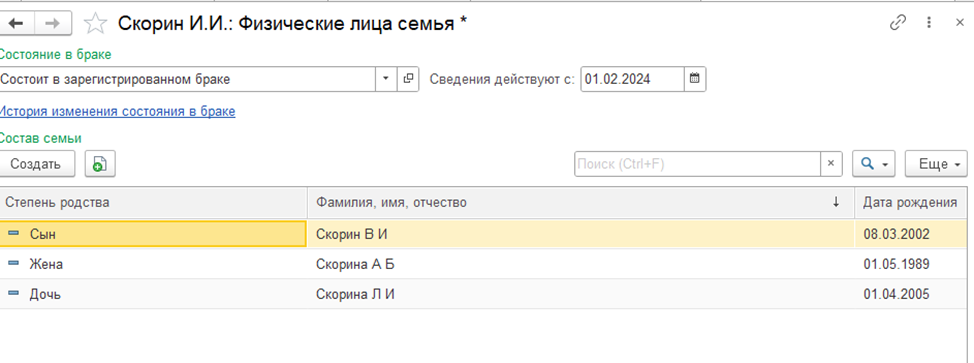Image resolution: width=974 pixels, height=363 pixels.
Task: Clear search with the x button
Action: tap(831, 164)
